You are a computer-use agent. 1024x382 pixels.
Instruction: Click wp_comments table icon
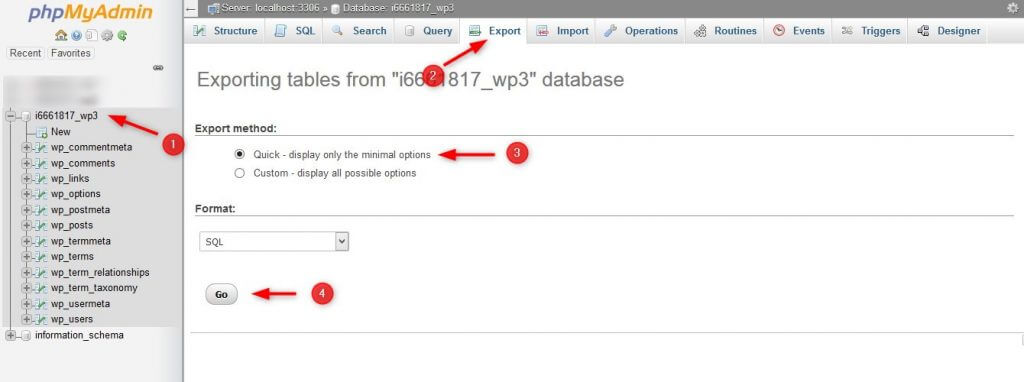41,163
